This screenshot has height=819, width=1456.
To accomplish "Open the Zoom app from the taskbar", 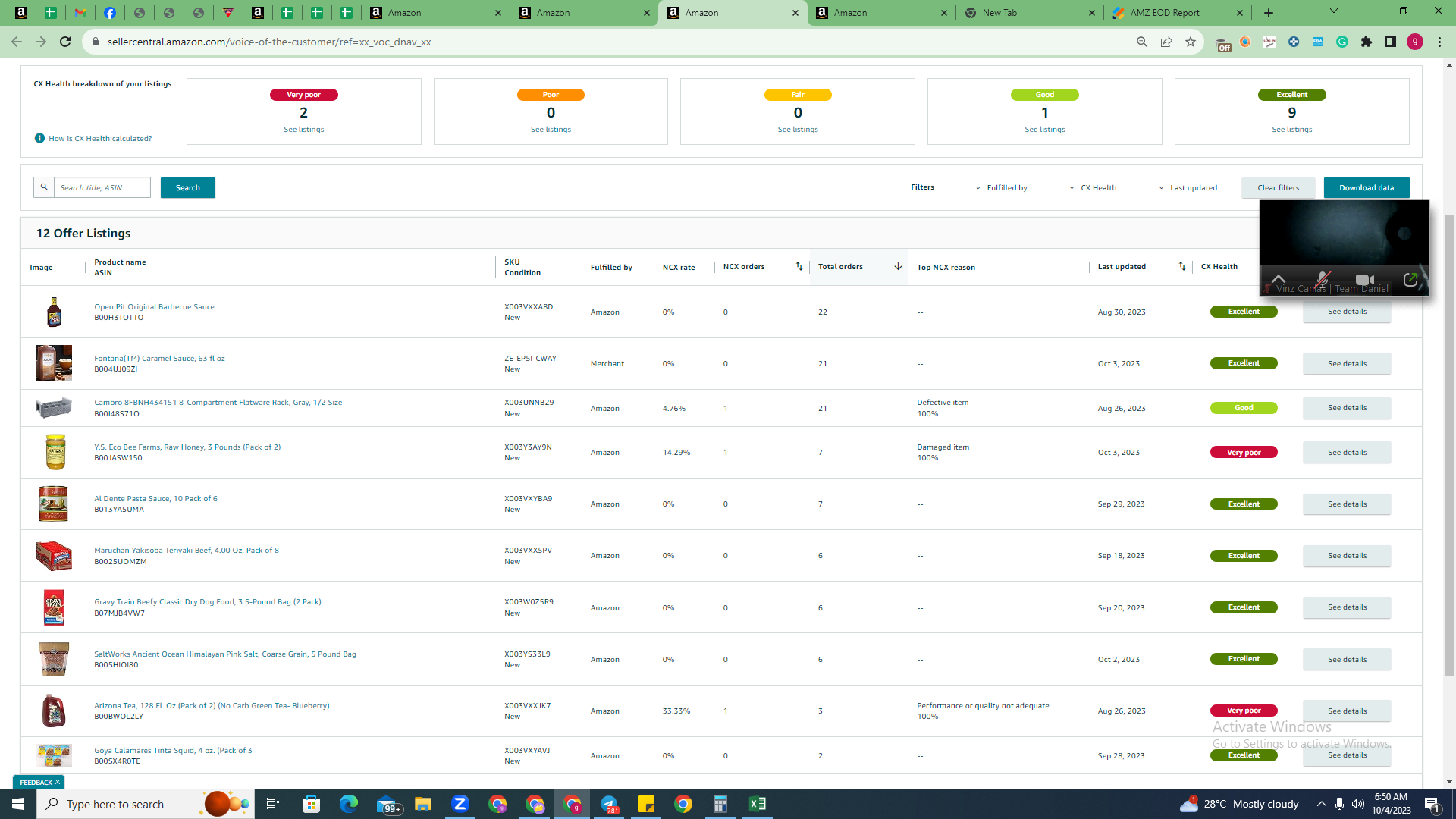I will pyautogui.click(x=460, y=804).
